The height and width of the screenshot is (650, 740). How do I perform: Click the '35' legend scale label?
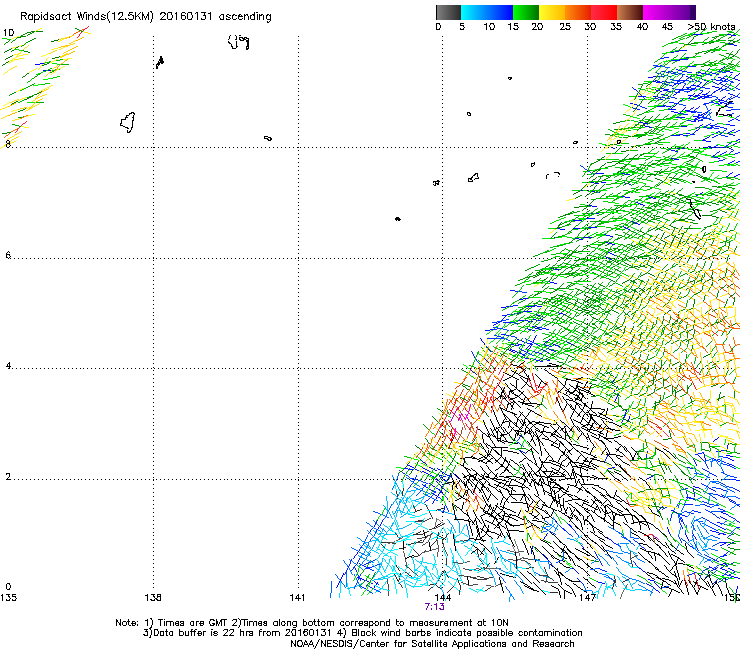click(616, 27)
